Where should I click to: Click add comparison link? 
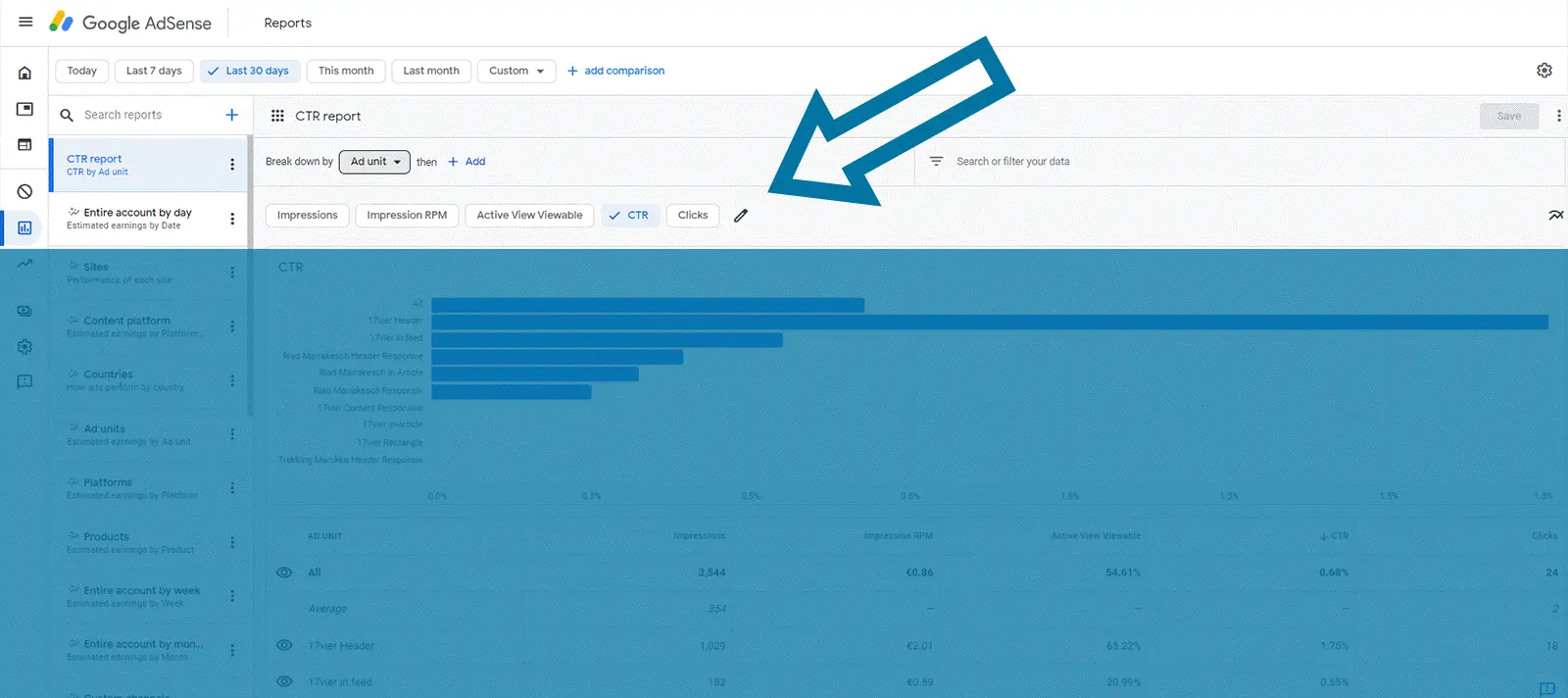click(615, 71)
